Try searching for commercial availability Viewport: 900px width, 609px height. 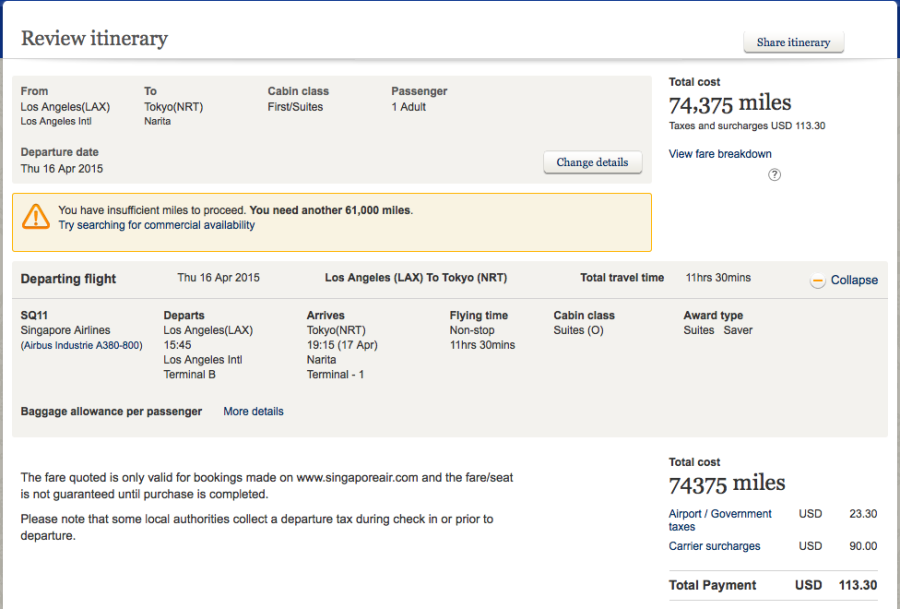click(156, 225)
